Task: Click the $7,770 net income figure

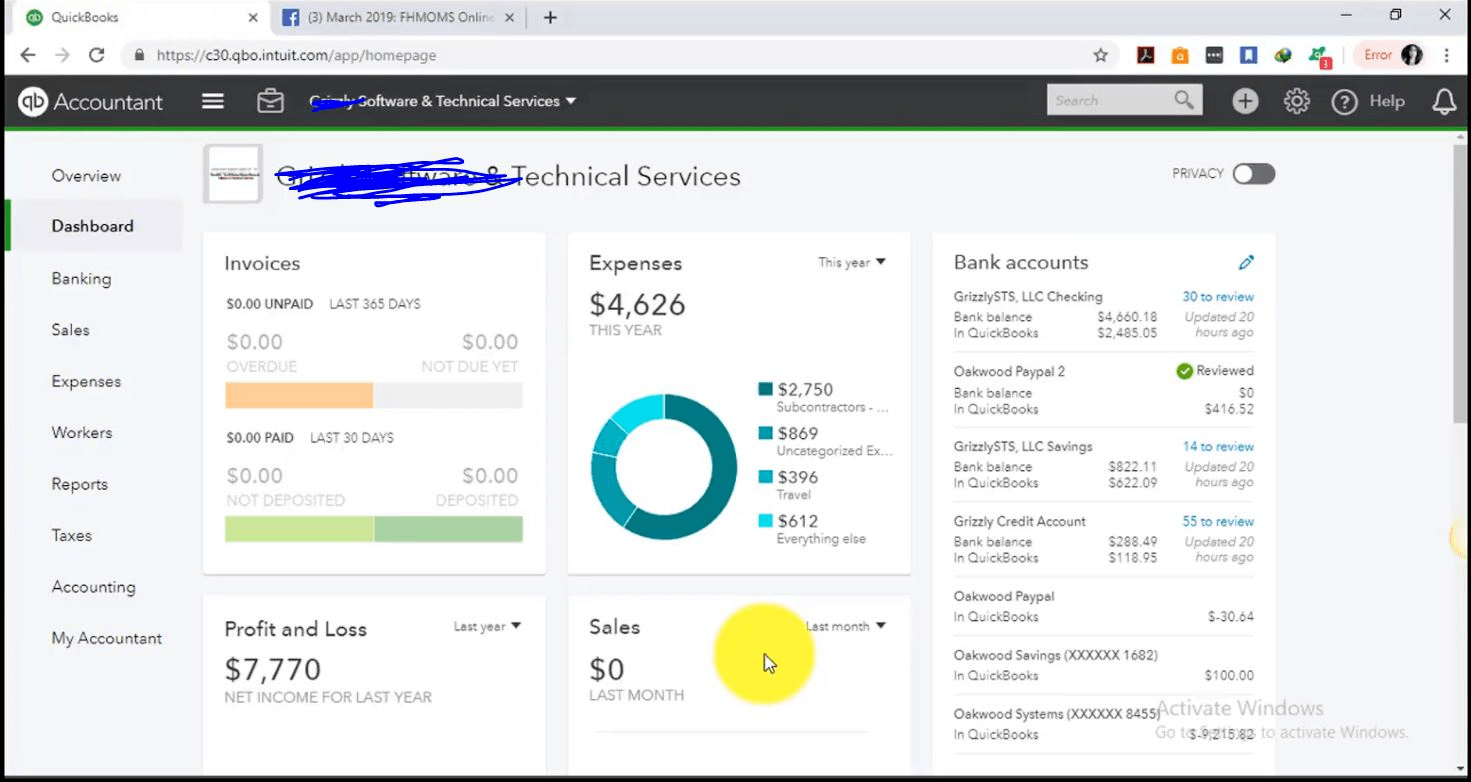Action: (x=273, y=668)
